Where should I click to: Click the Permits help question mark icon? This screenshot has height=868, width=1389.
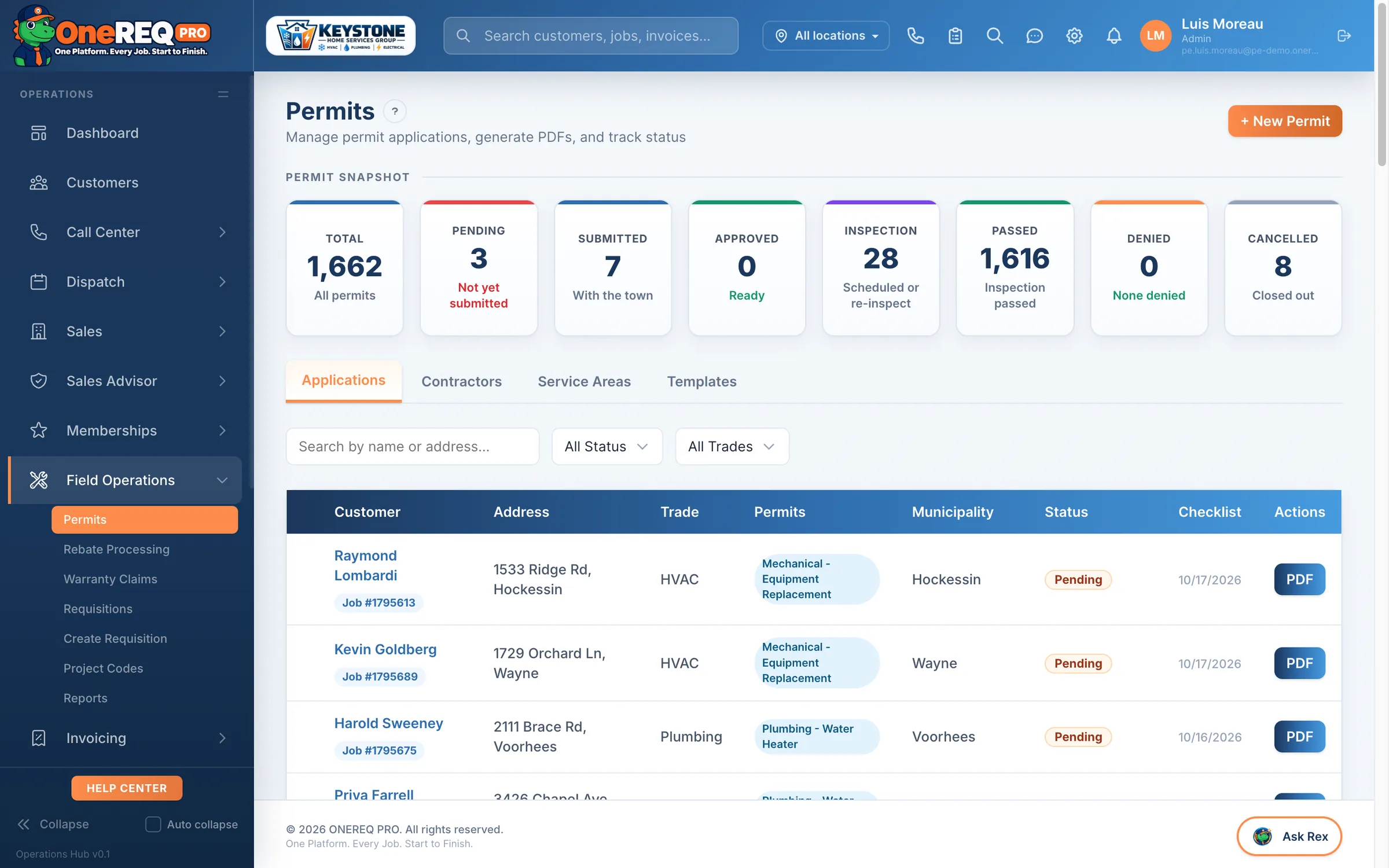(395, 111)
